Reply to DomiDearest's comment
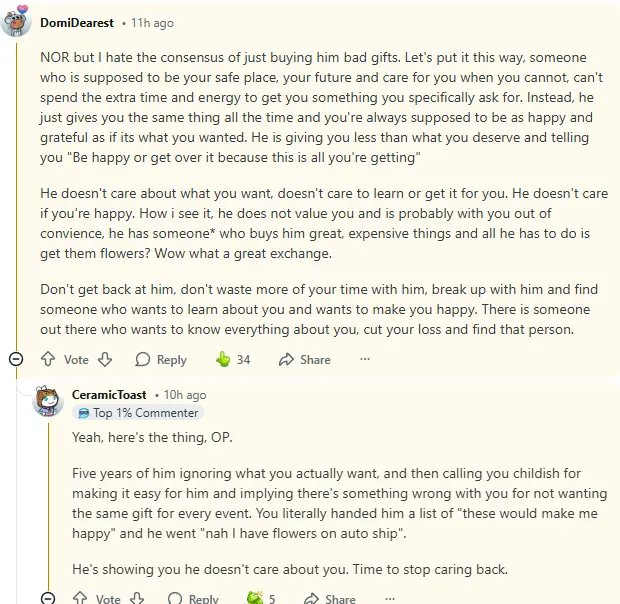 point(161,359)
